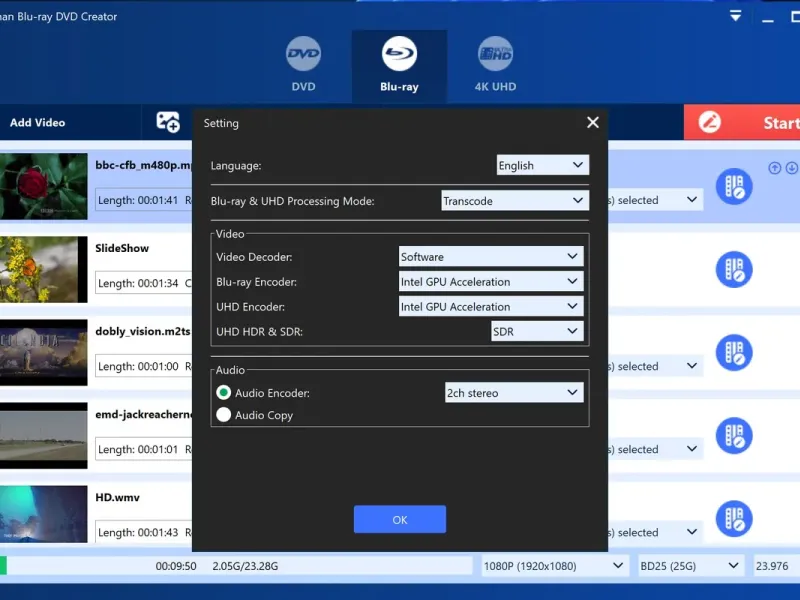Click the disc capacity usage bar

click(236, 566)
